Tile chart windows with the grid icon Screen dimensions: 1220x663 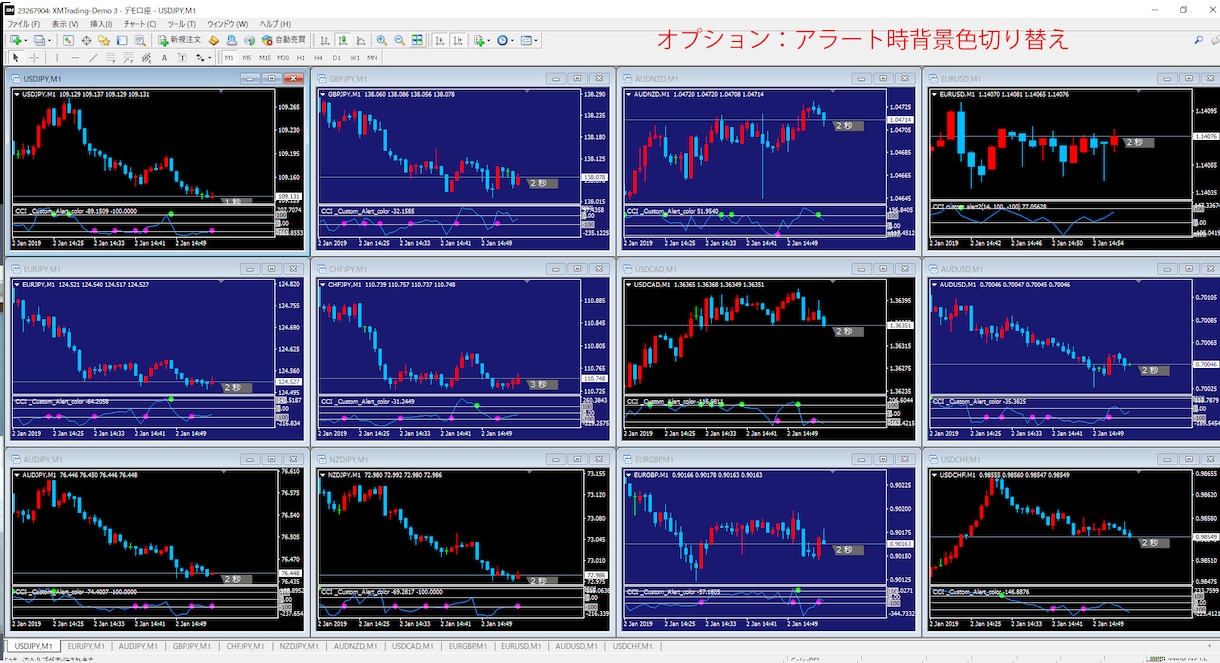tap(416, 40)
